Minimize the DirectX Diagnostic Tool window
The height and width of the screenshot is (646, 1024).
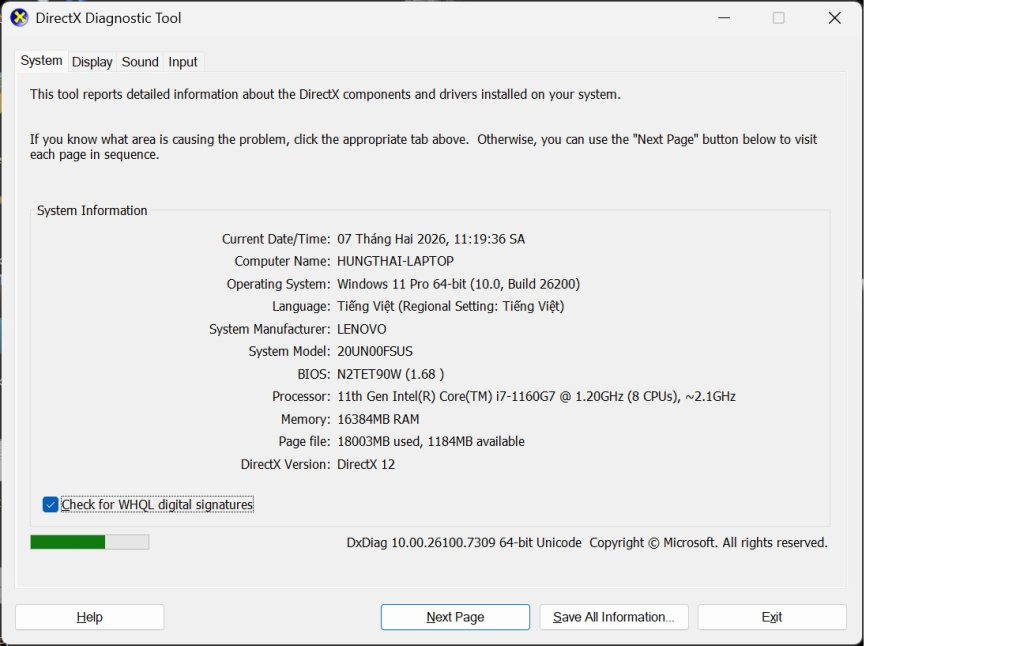(724, 18)
